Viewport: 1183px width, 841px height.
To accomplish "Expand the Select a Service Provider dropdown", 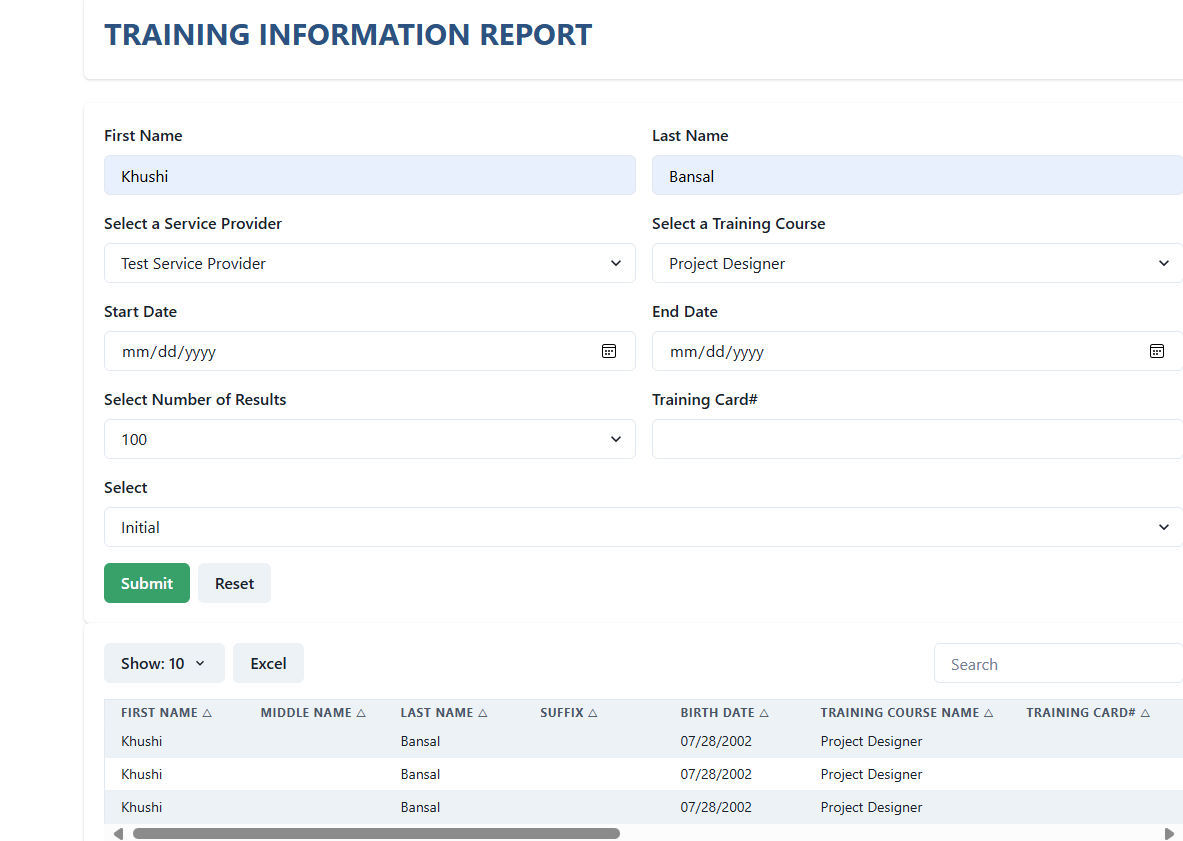I will (369, 263).
